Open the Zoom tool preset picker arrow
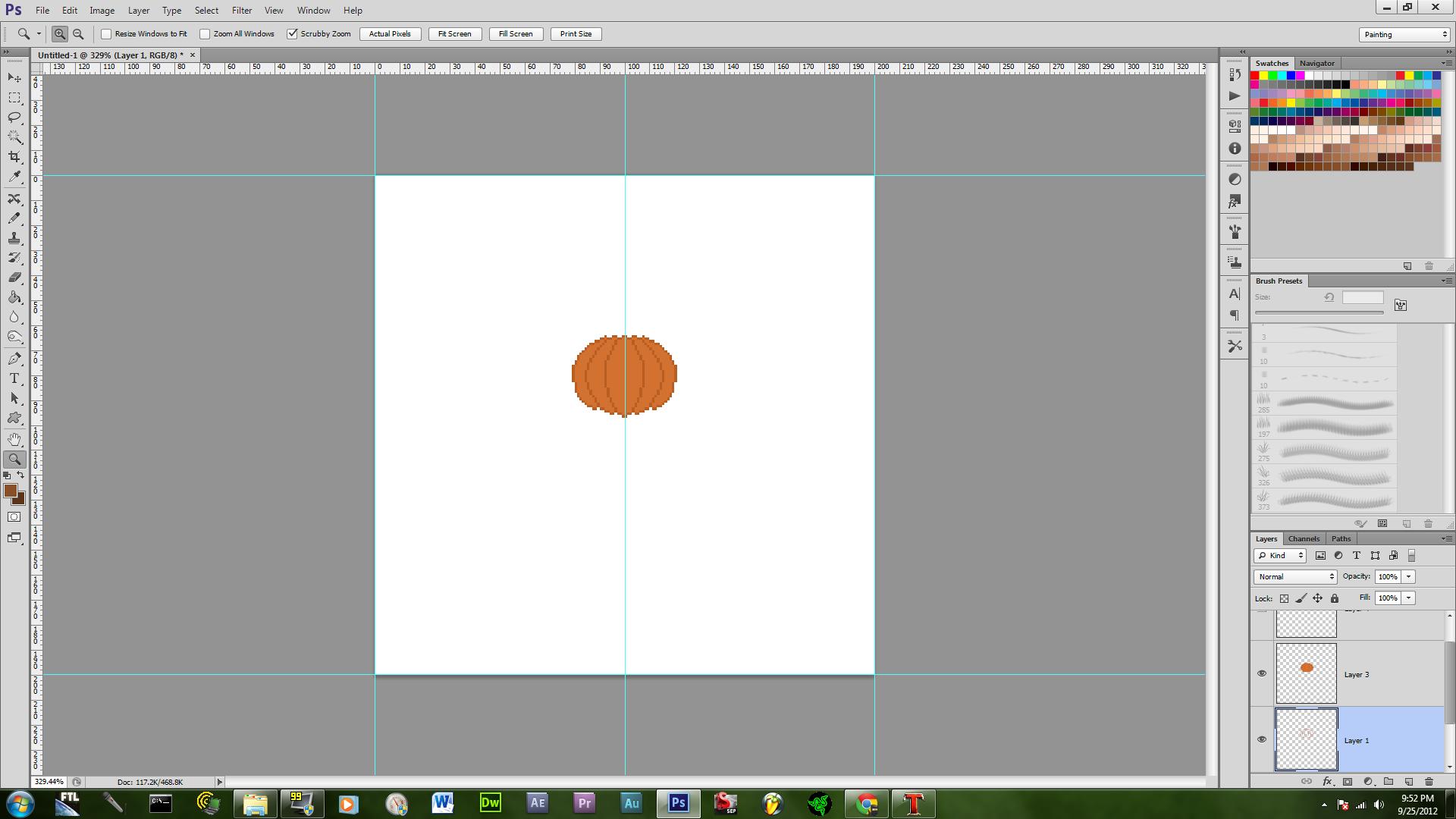This screenshot has height=819, width=1456. tap(39, 34)
